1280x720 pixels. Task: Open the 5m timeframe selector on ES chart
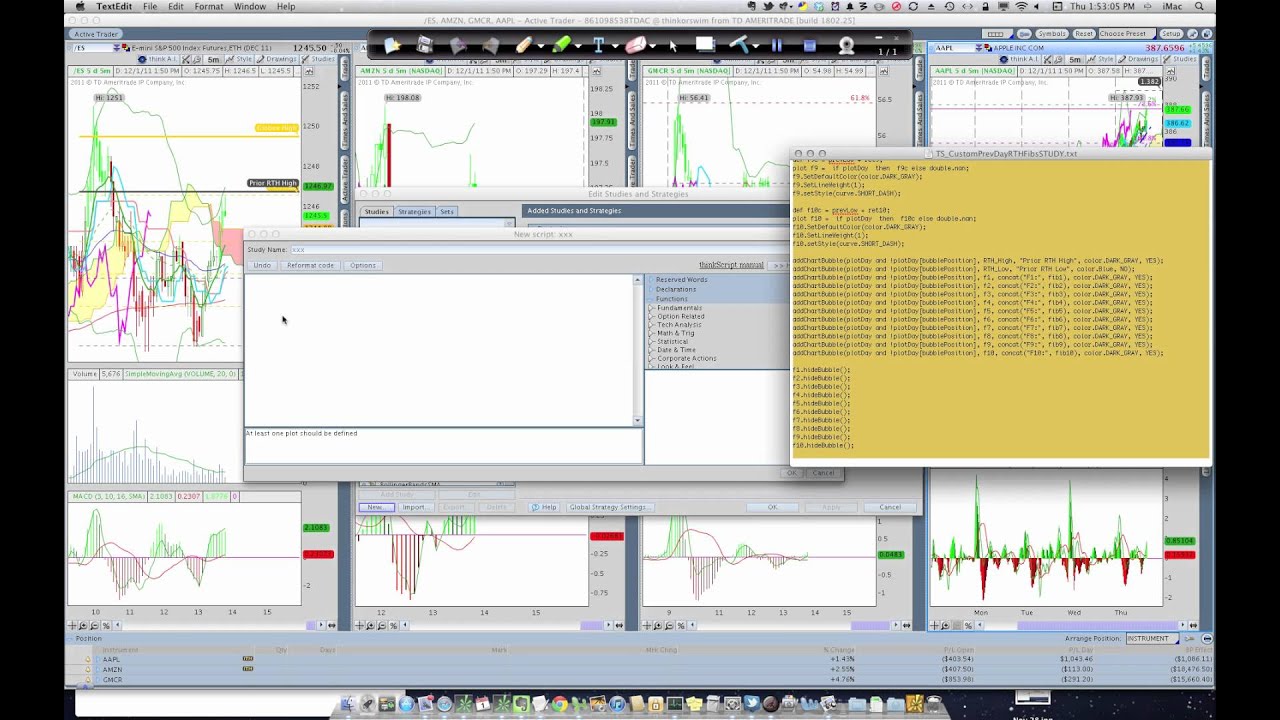[x=214, y=59]
